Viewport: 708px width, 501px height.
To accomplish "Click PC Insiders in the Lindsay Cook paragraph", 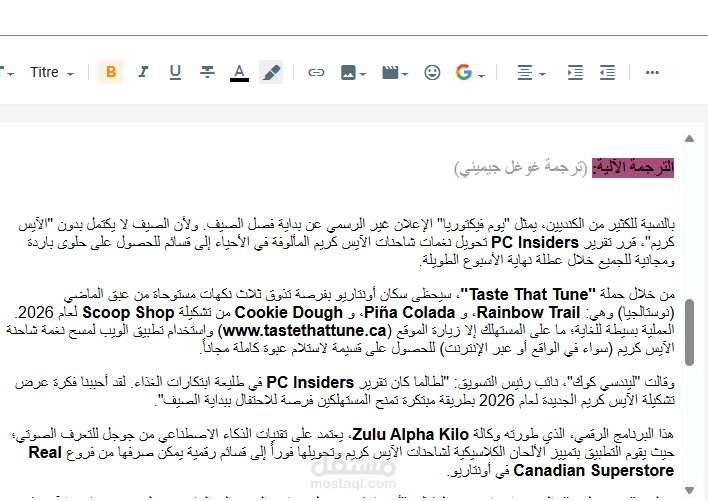I will click(x=310, y=382).
